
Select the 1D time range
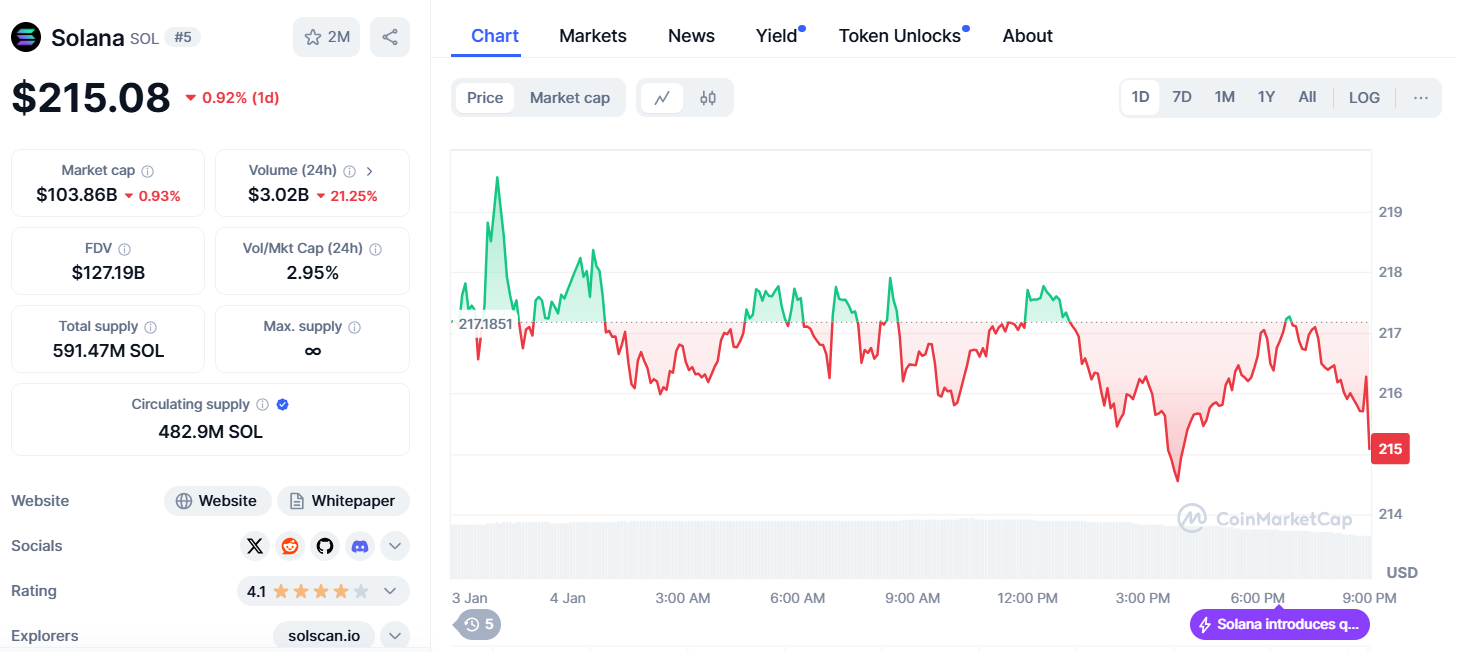click(x=1140, y=98)
